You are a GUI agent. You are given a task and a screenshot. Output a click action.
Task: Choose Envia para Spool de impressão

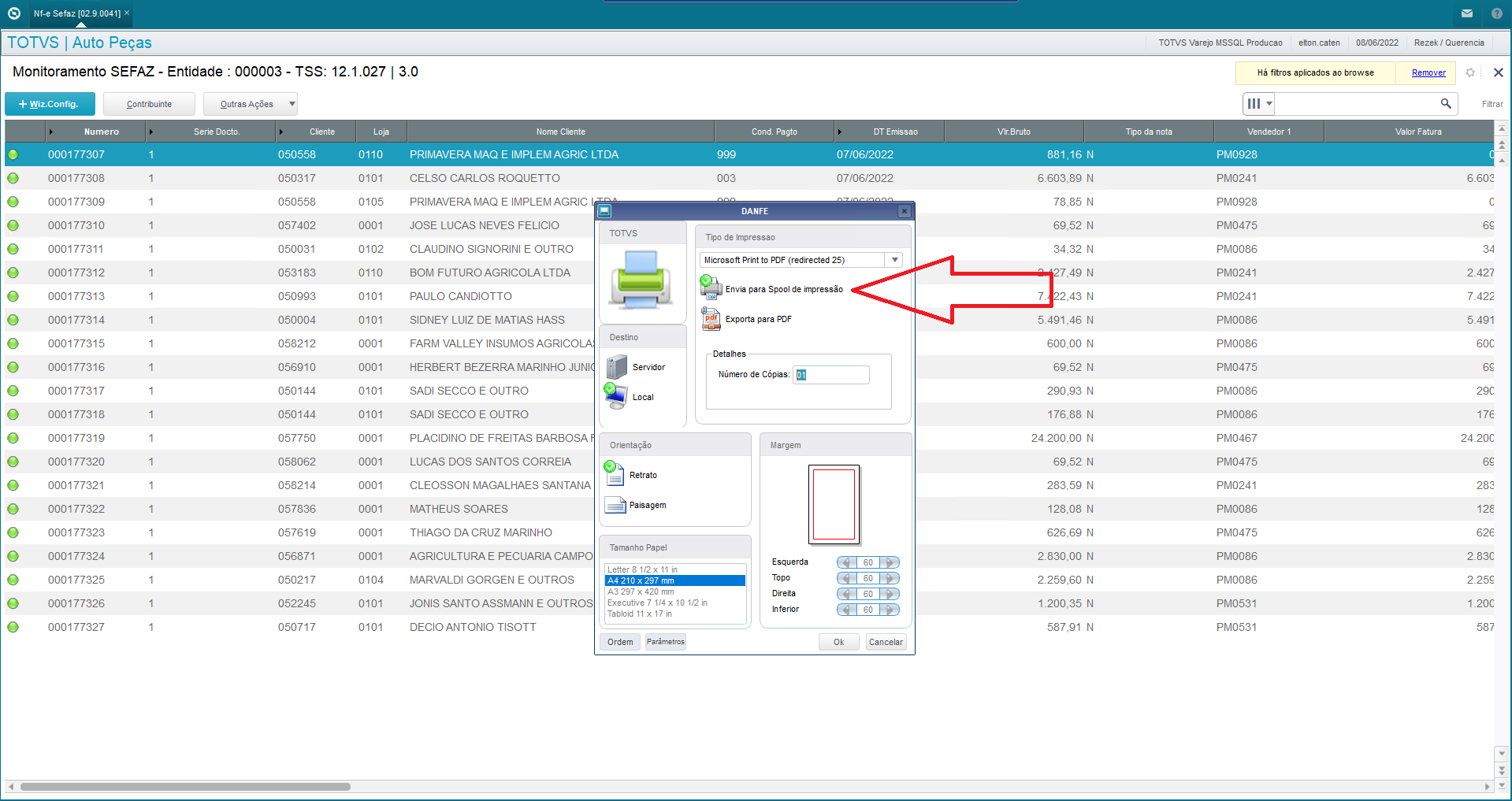(772, 289)
